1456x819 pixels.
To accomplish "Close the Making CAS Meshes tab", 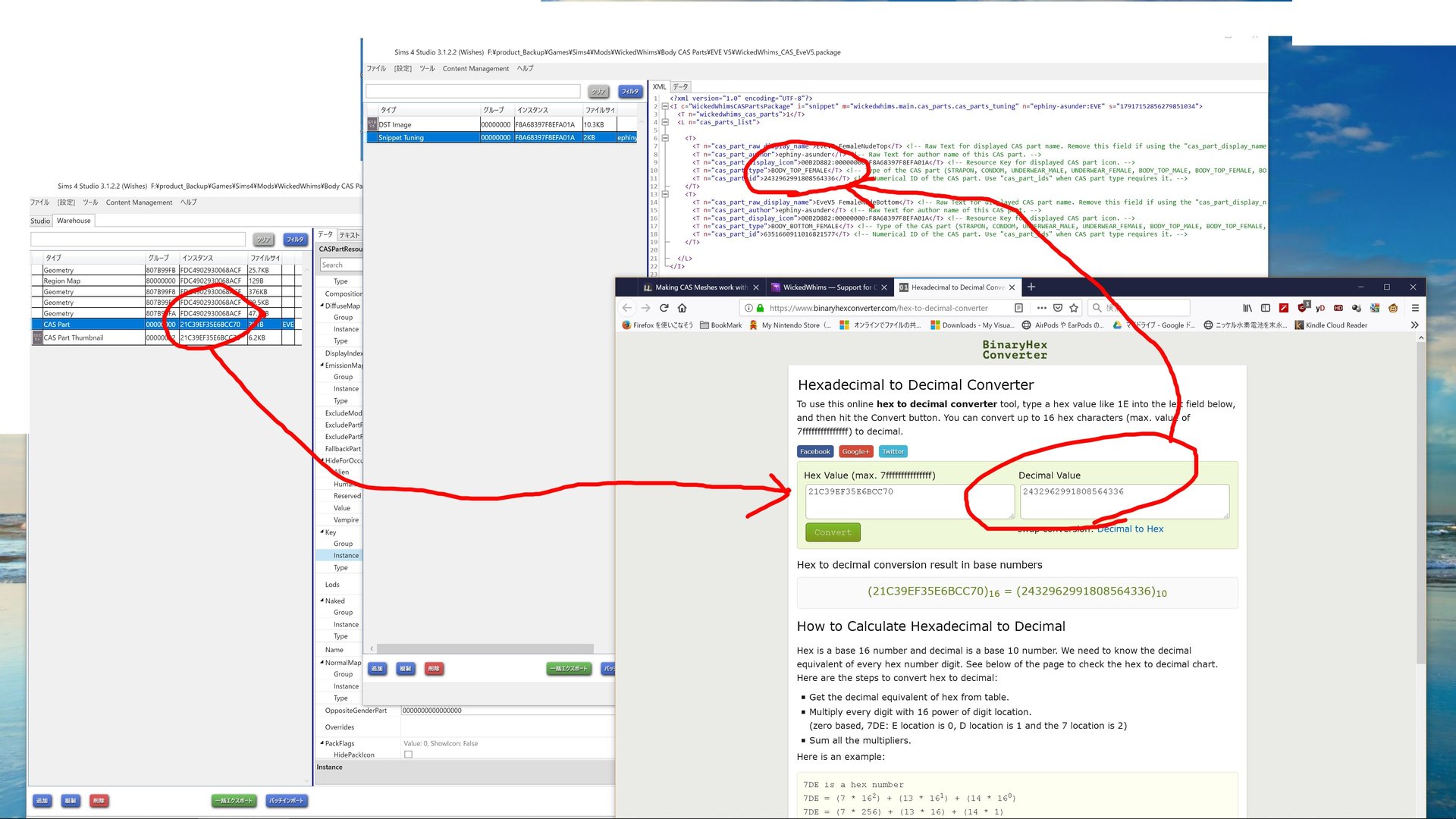I will click(x=756, y=287).
